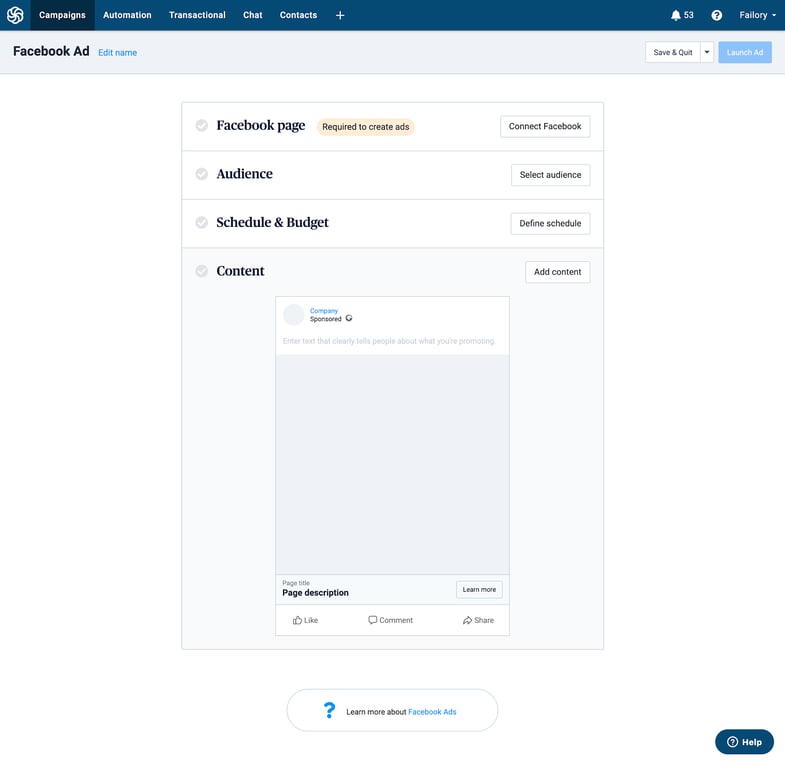
Task: Open the Automation tab
Action: pyautogui.click(x=127, y=15)
